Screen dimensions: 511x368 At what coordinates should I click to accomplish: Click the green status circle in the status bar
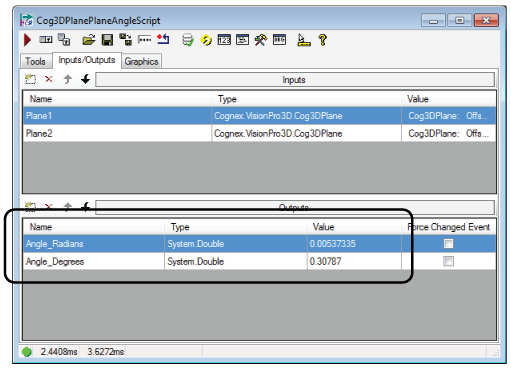coord(27,352)
